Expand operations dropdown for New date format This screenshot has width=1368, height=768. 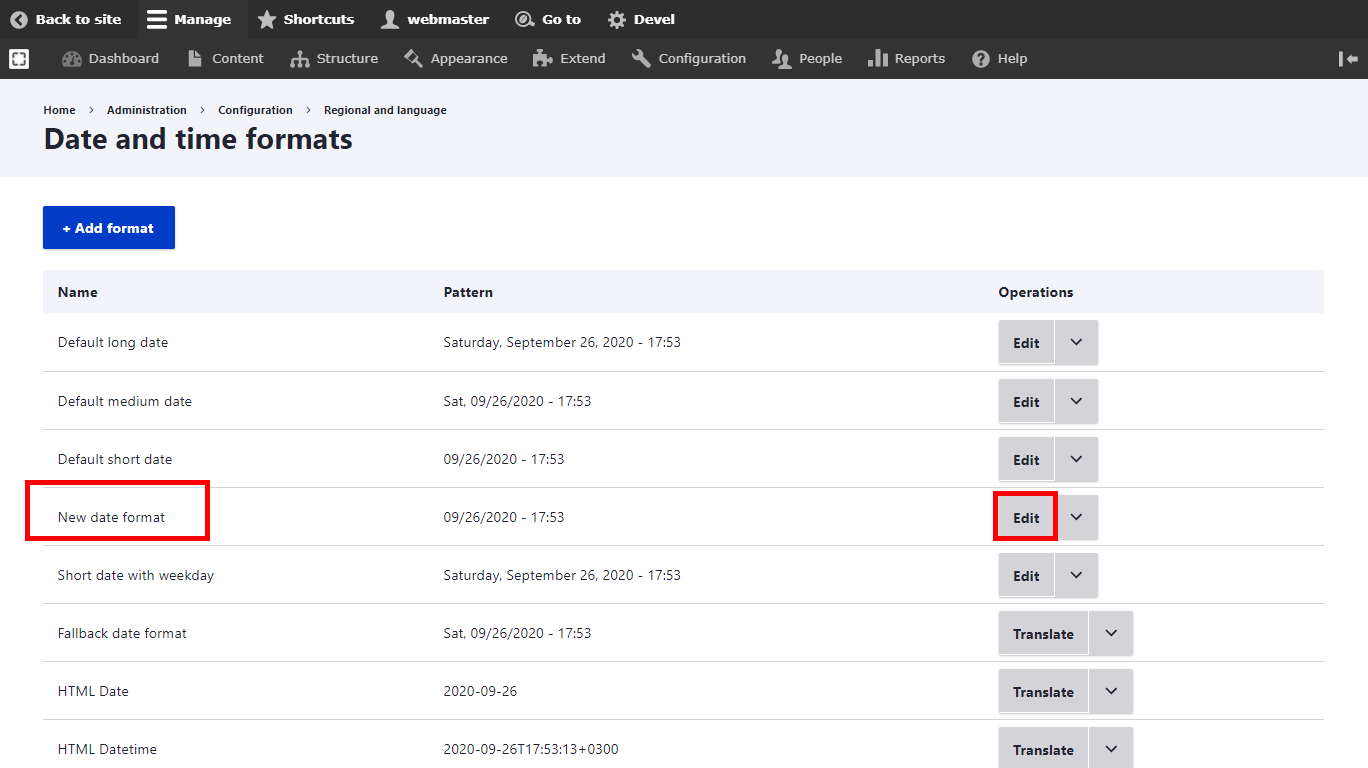[x=1076, y=517]
